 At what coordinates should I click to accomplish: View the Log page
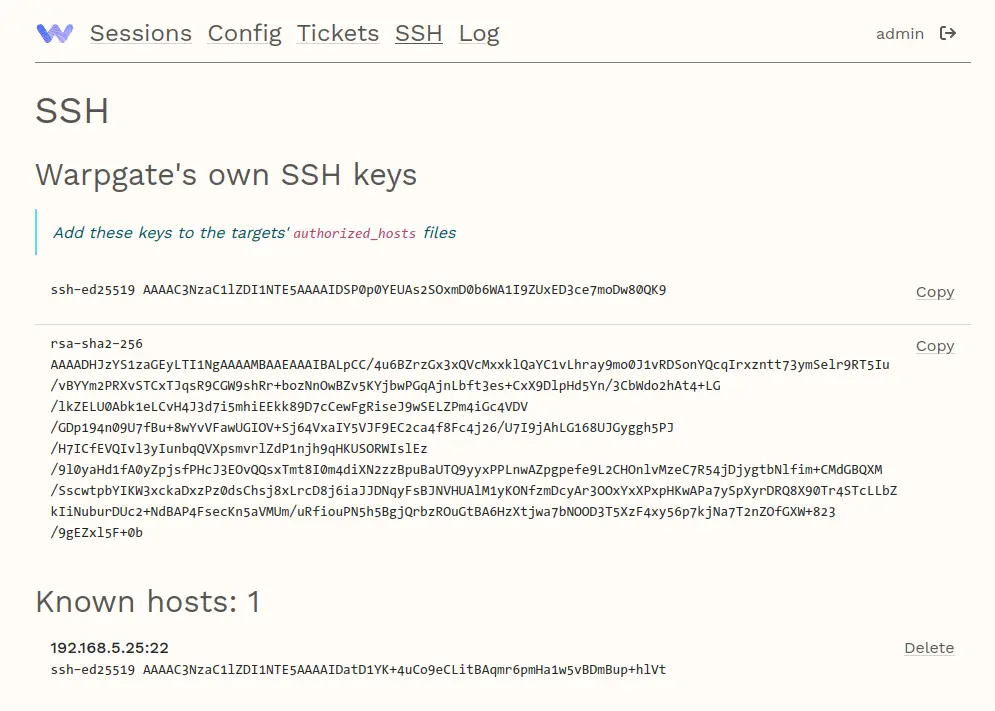click(x=479, y=33)
